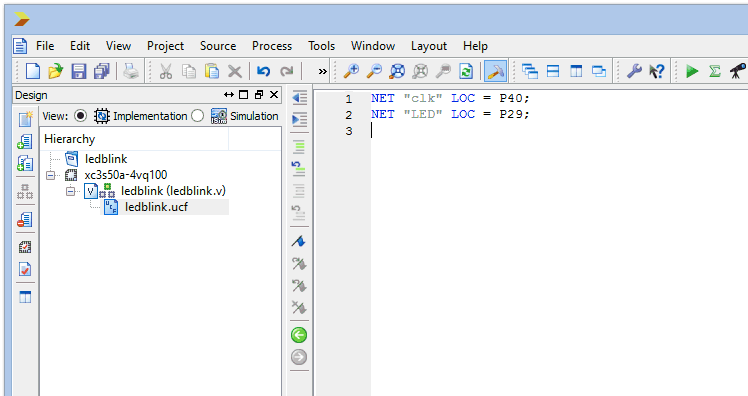The image size is (748, 396).
Task: Tile windows vertically icon
Action: (x=576, y=71)
